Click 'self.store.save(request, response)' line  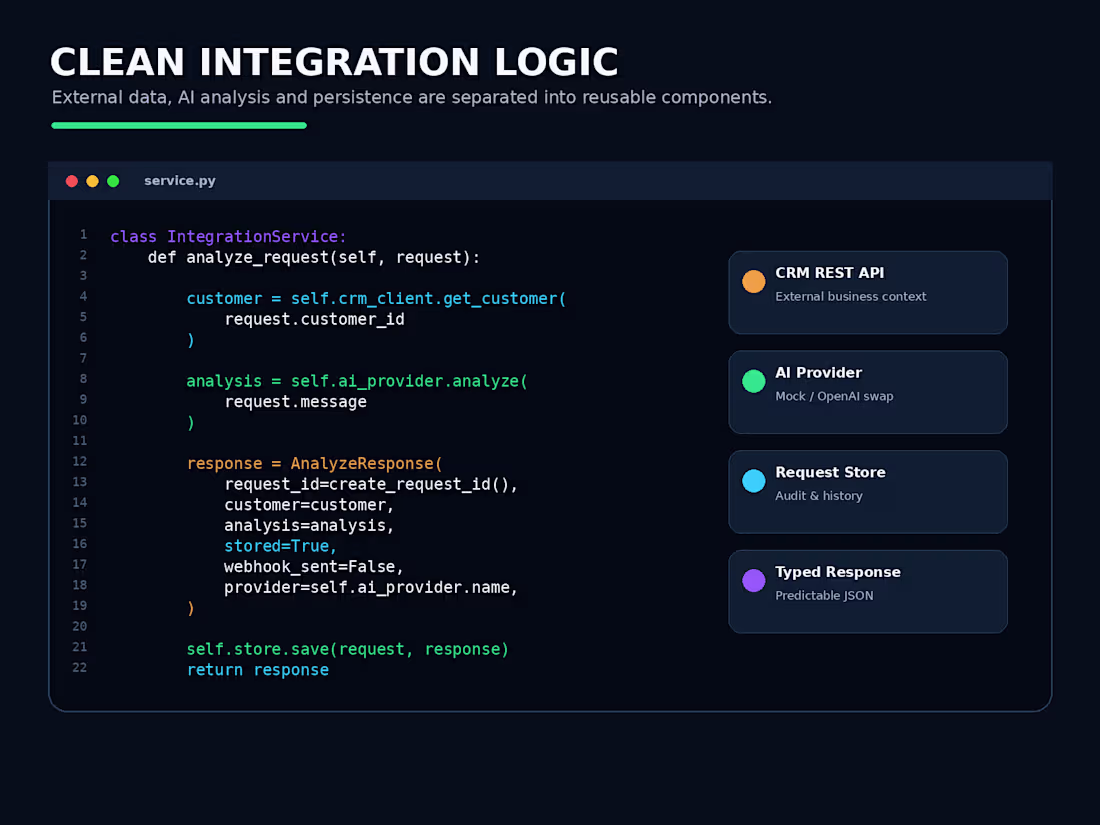pos(347,650)
